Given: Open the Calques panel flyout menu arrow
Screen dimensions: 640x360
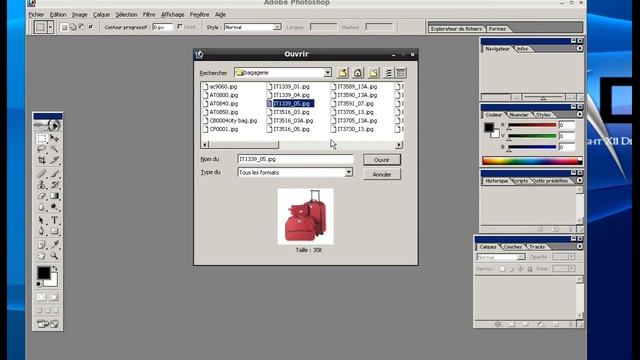Looking at the screenshot, I should 580,247.
